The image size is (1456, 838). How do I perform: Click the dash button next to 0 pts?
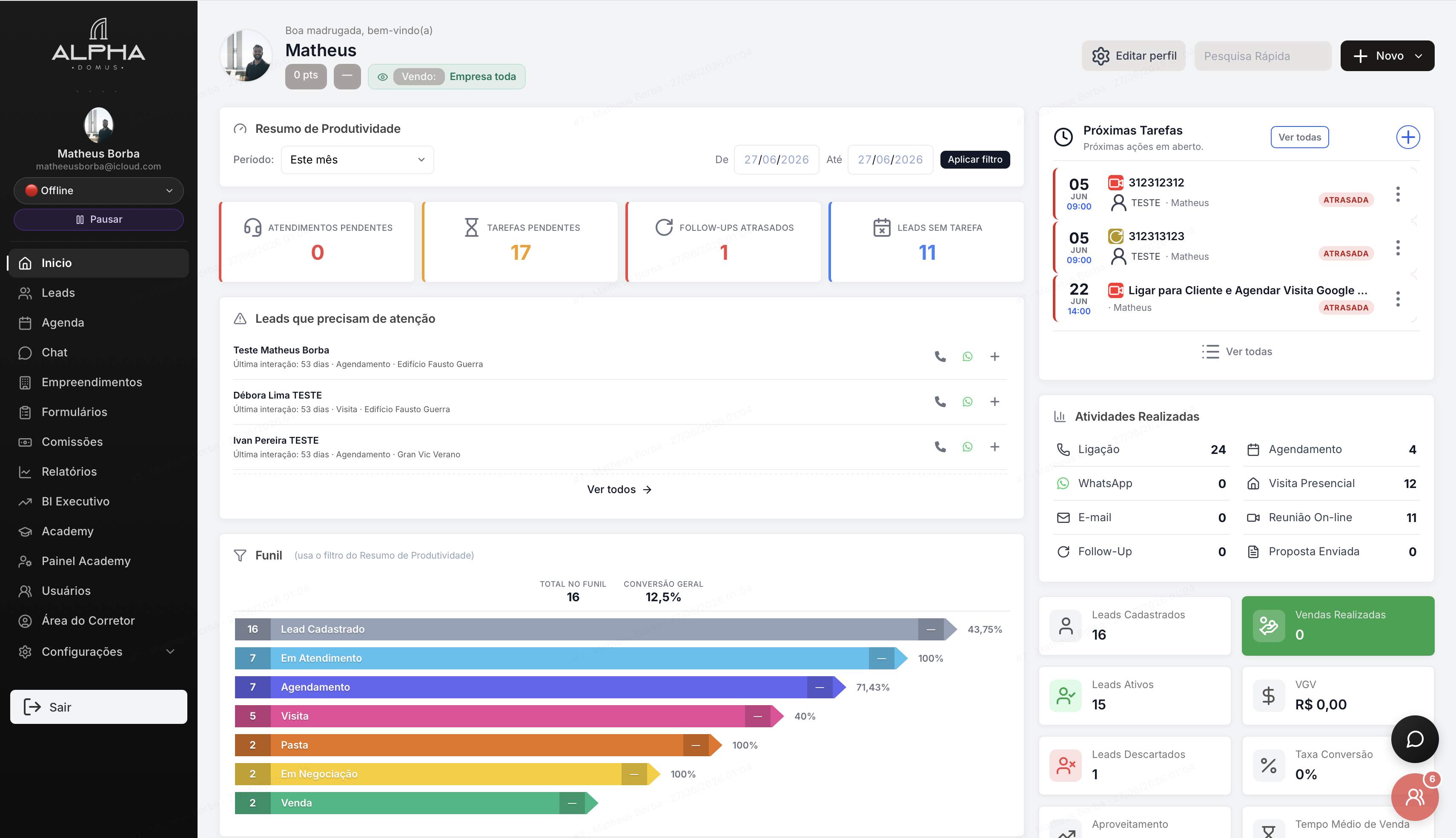pos(347,76)
